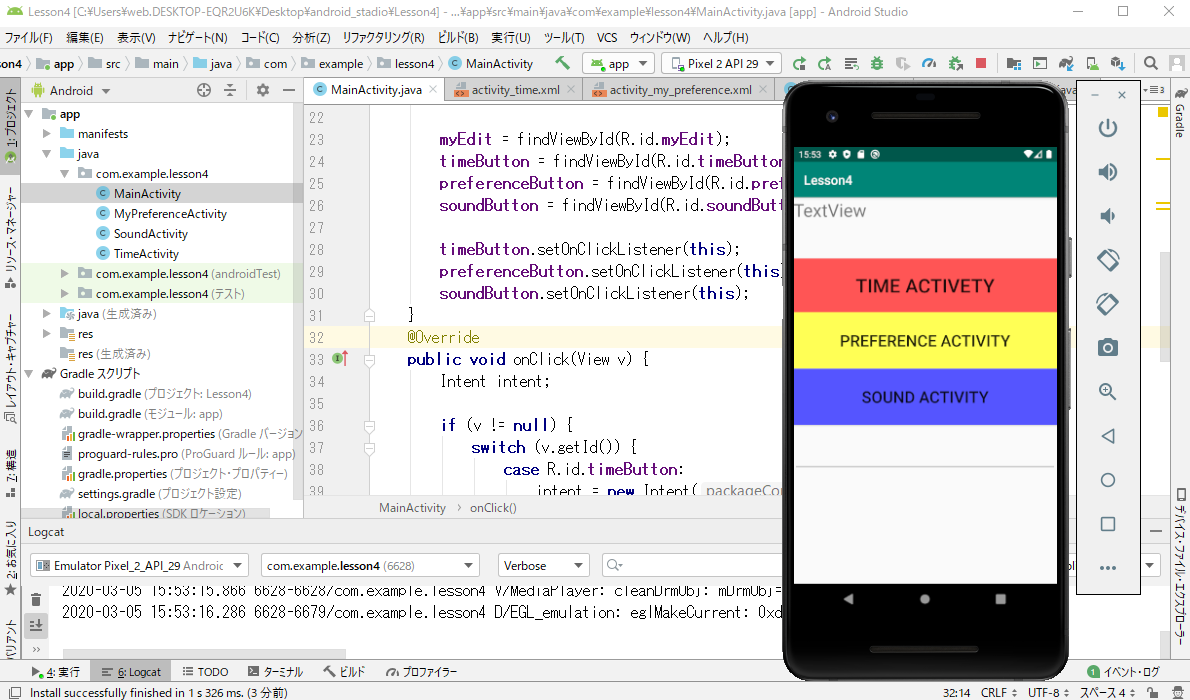1190x700 pixels.
Task: Toggle scroll-to-end button in Logcat
Action: 36,626
